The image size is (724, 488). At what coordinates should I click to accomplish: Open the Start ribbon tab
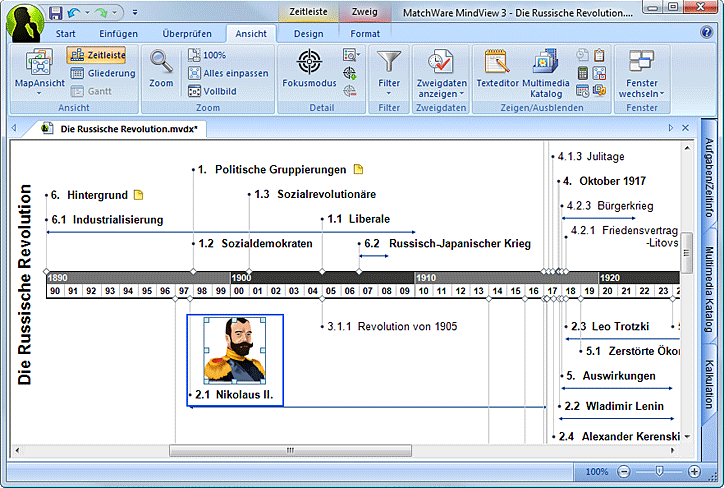(x=66, y=34)
